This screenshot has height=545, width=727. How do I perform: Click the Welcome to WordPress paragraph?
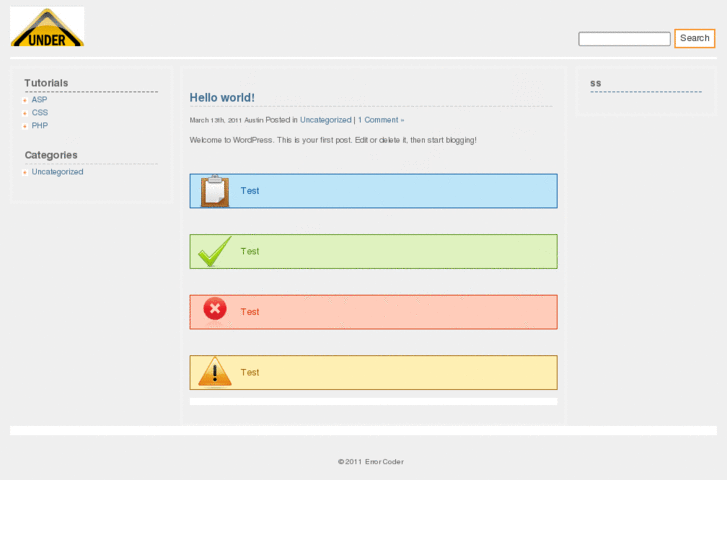click(x=333, y=140)
